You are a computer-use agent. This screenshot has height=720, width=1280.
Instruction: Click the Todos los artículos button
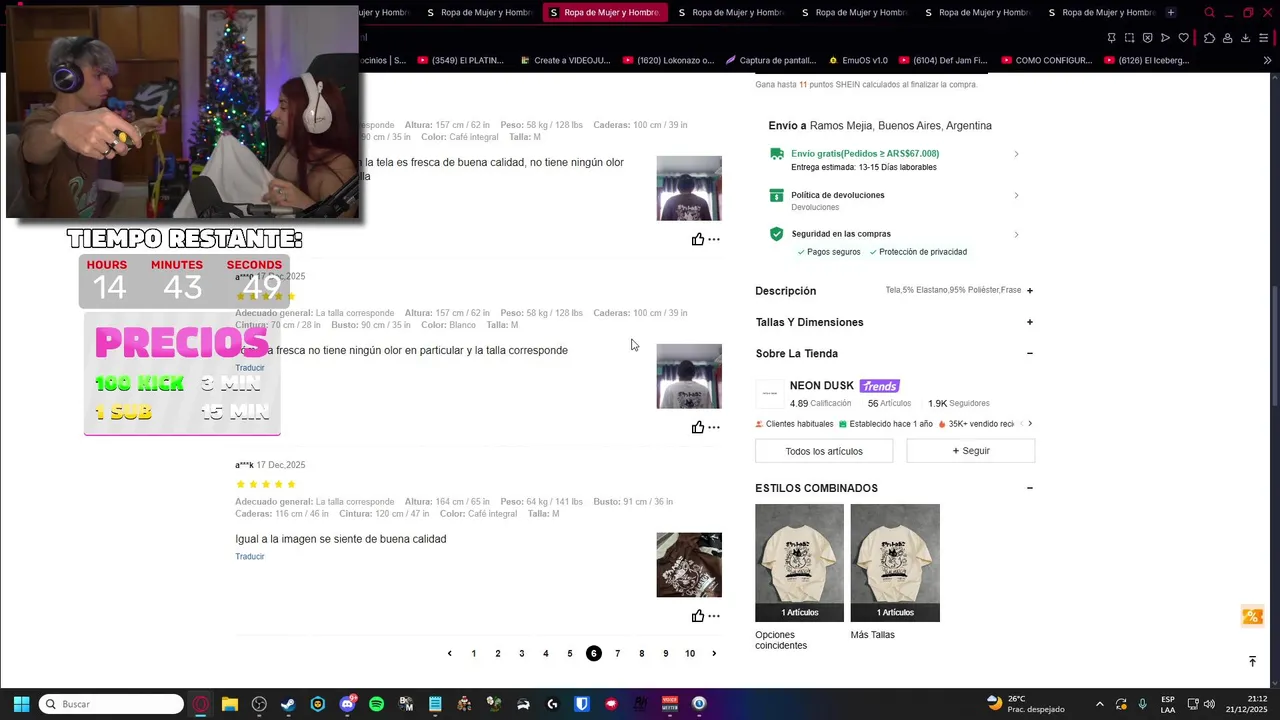point(824,451)
